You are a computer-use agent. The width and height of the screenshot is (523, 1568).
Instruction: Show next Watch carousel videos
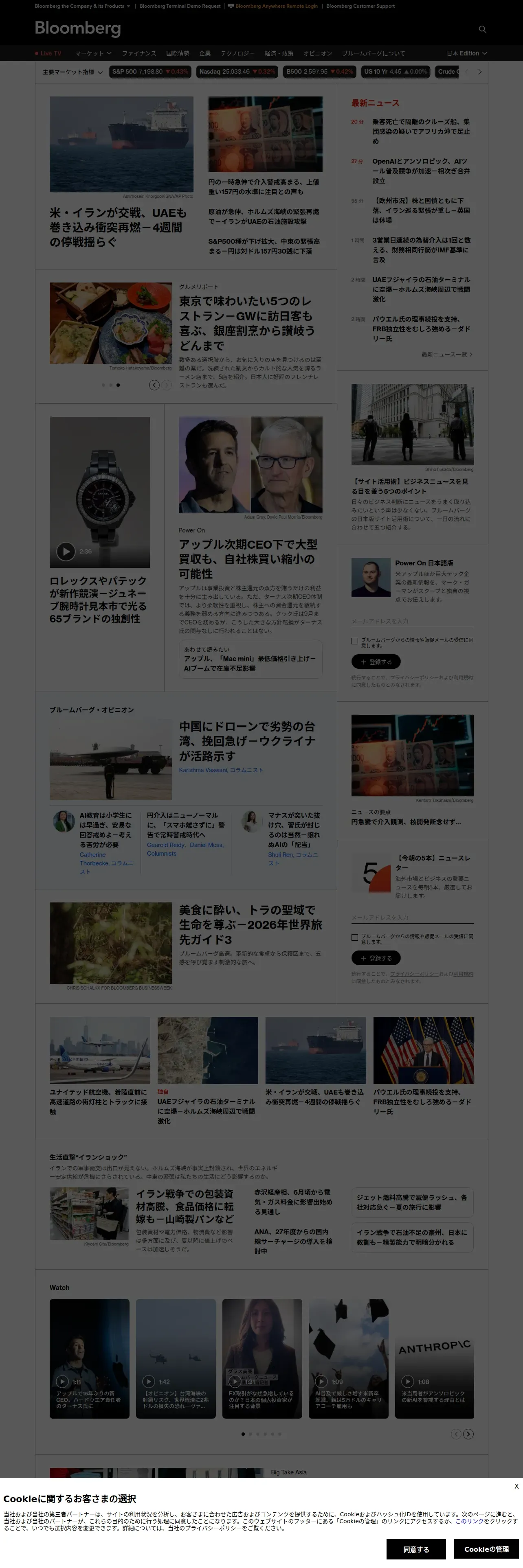pyautogui.click(x=468, y=1434)
